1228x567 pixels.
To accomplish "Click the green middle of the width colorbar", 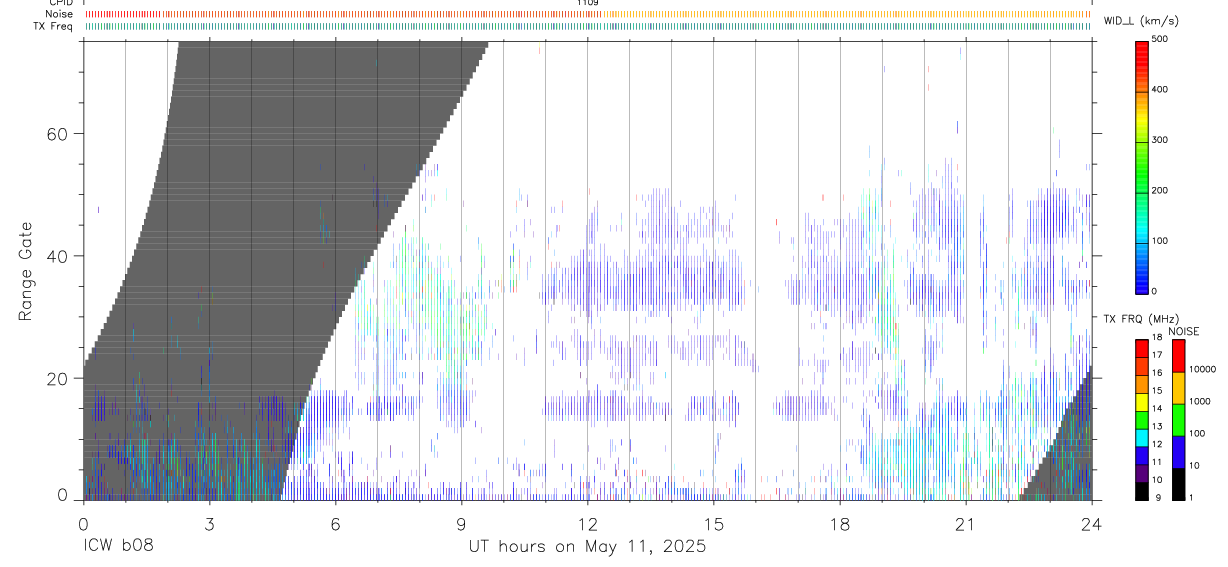I will coord(1142,165).
